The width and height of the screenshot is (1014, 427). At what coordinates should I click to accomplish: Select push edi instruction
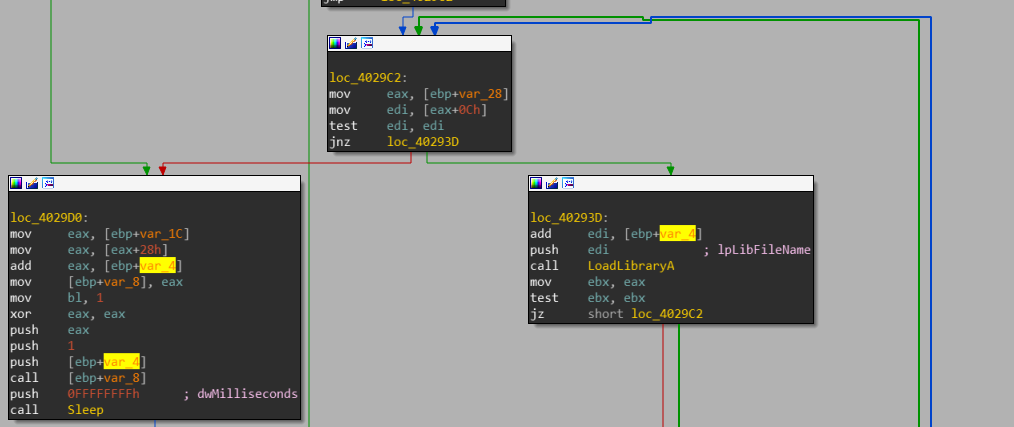pos(569,250)
